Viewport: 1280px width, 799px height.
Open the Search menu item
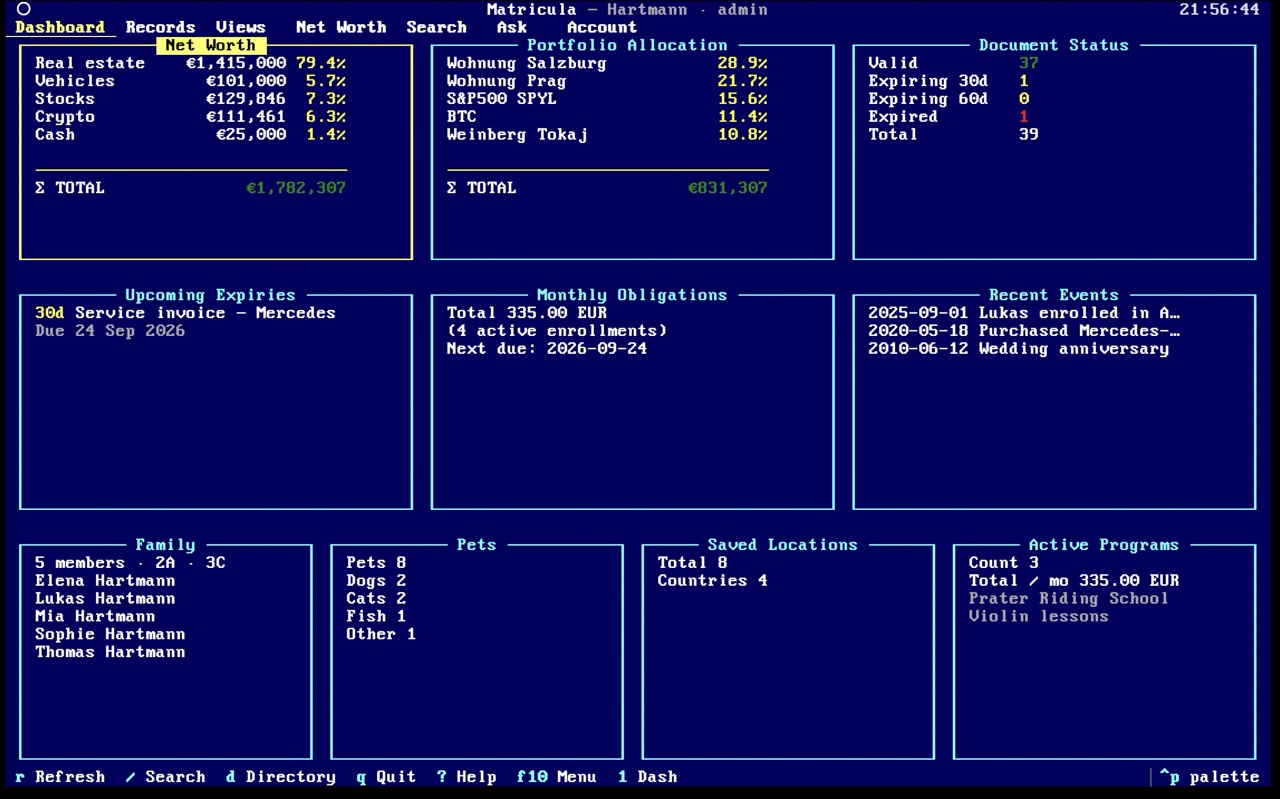tap(436, 27)
